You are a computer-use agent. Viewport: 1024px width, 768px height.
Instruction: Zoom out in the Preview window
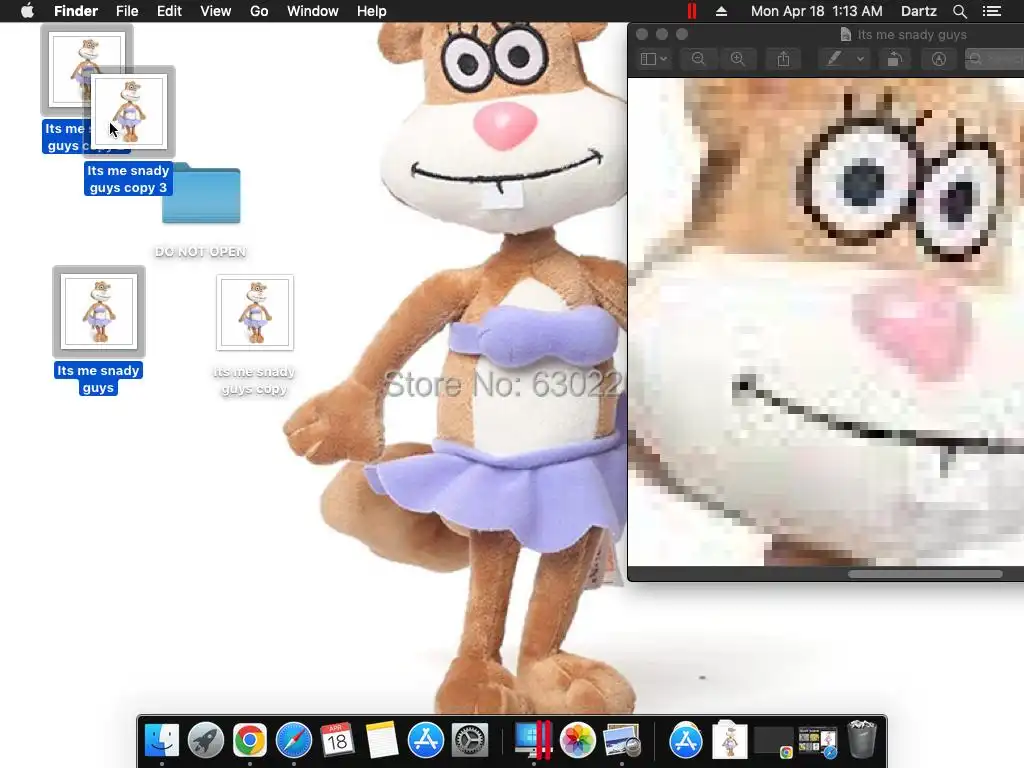pyautogui.click(x=698, y=59)
